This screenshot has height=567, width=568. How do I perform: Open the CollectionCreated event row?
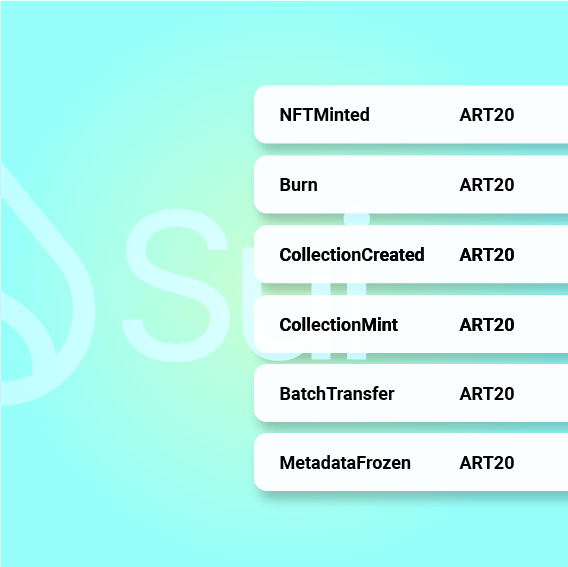(411, 254)
